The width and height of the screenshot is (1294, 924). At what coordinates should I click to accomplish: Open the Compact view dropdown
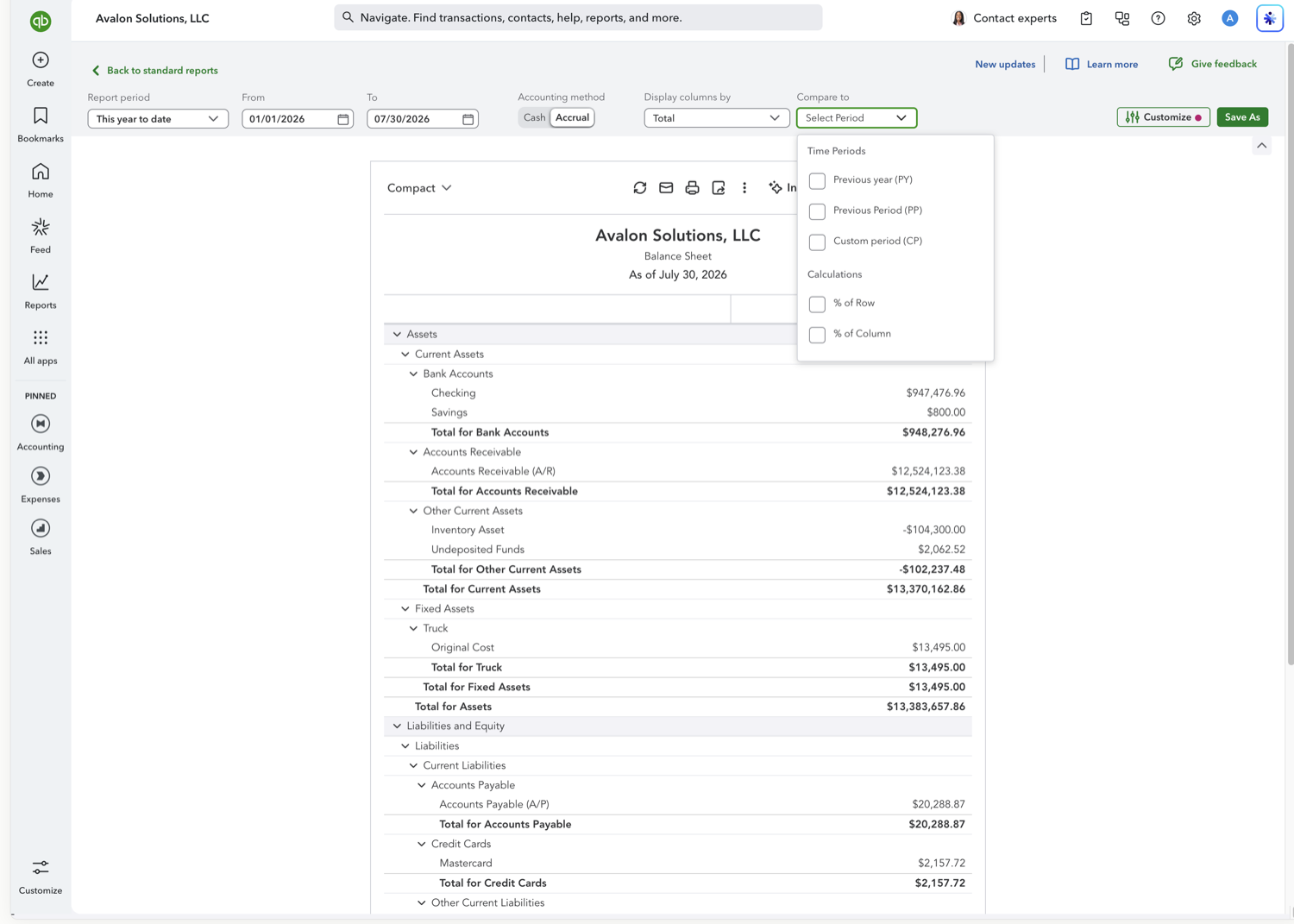point(419,188)
